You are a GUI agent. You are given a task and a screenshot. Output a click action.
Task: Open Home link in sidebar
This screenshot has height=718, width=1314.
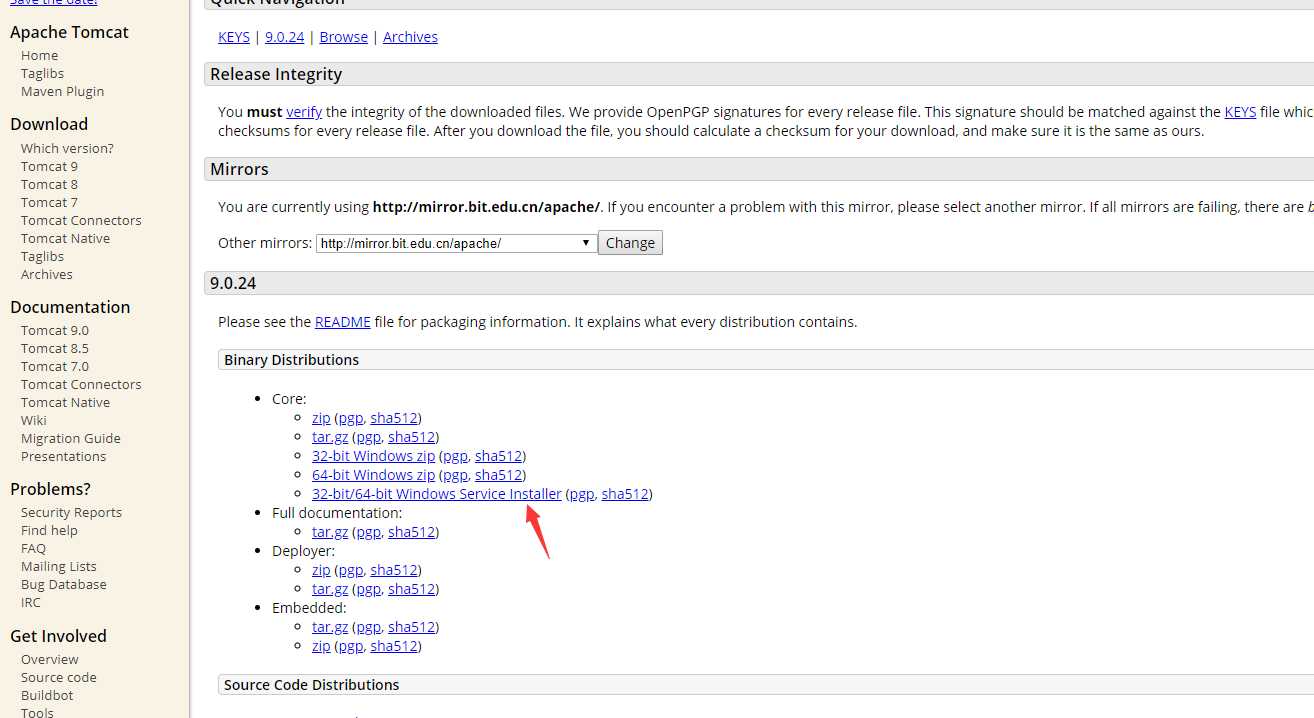click(39, 55)
